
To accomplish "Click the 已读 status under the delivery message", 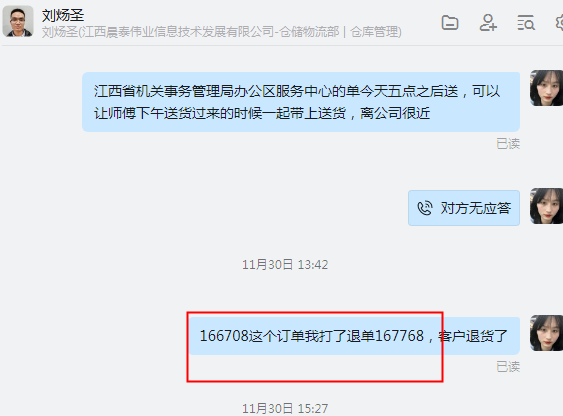I will point(508,144).
